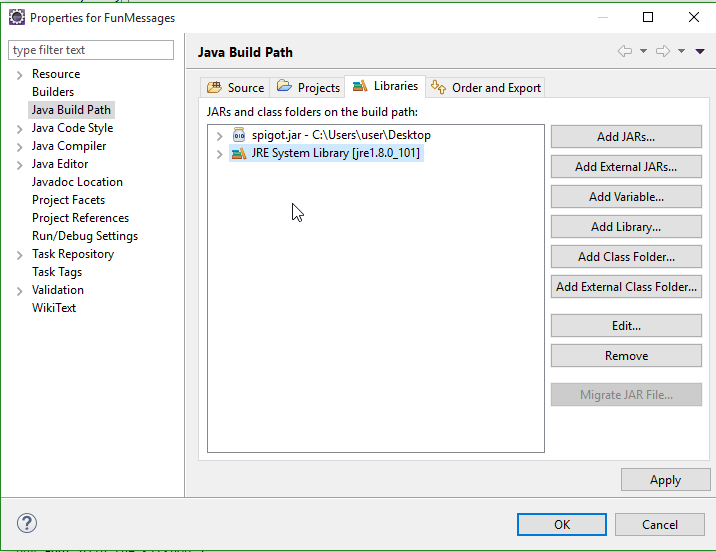
Task: Click the Add Variable... button
Action: (626, 197)
